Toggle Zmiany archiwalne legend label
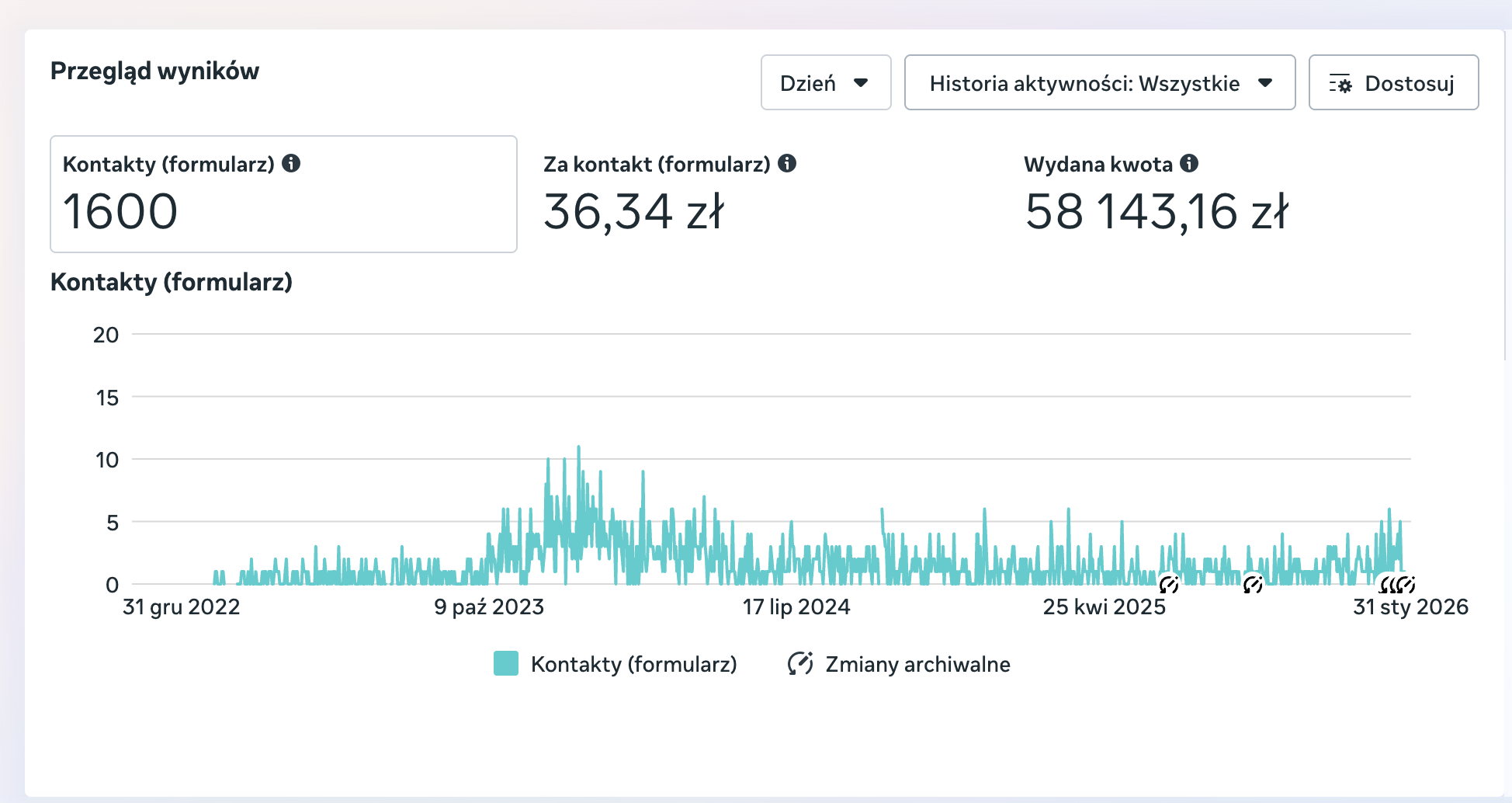The image size is (1512, 803). coord(917,664)
